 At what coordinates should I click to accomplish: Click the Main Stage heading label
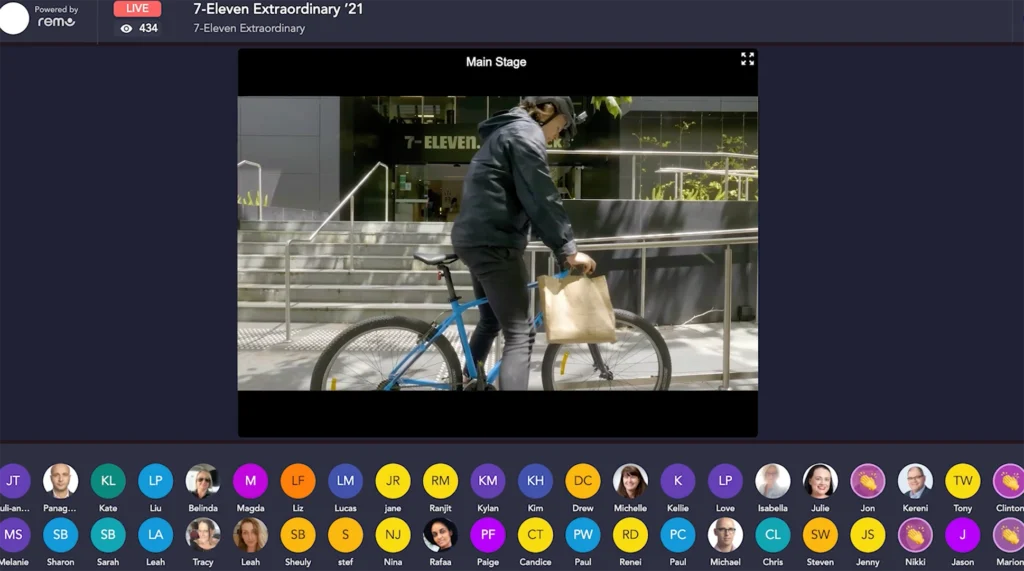click(496, 61)
